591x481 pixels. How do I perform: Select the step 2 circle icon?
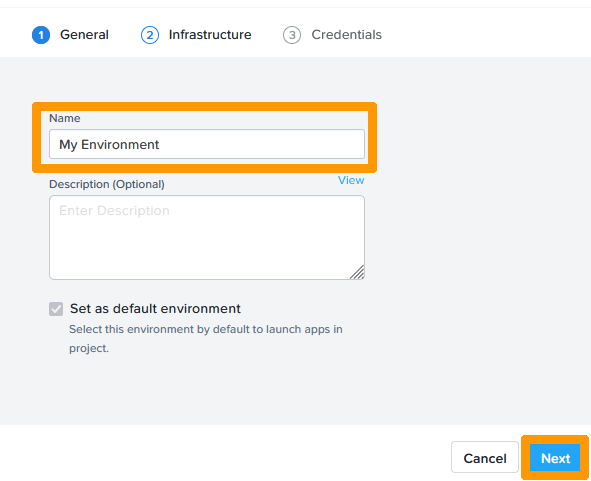click(x=150, y=35)
